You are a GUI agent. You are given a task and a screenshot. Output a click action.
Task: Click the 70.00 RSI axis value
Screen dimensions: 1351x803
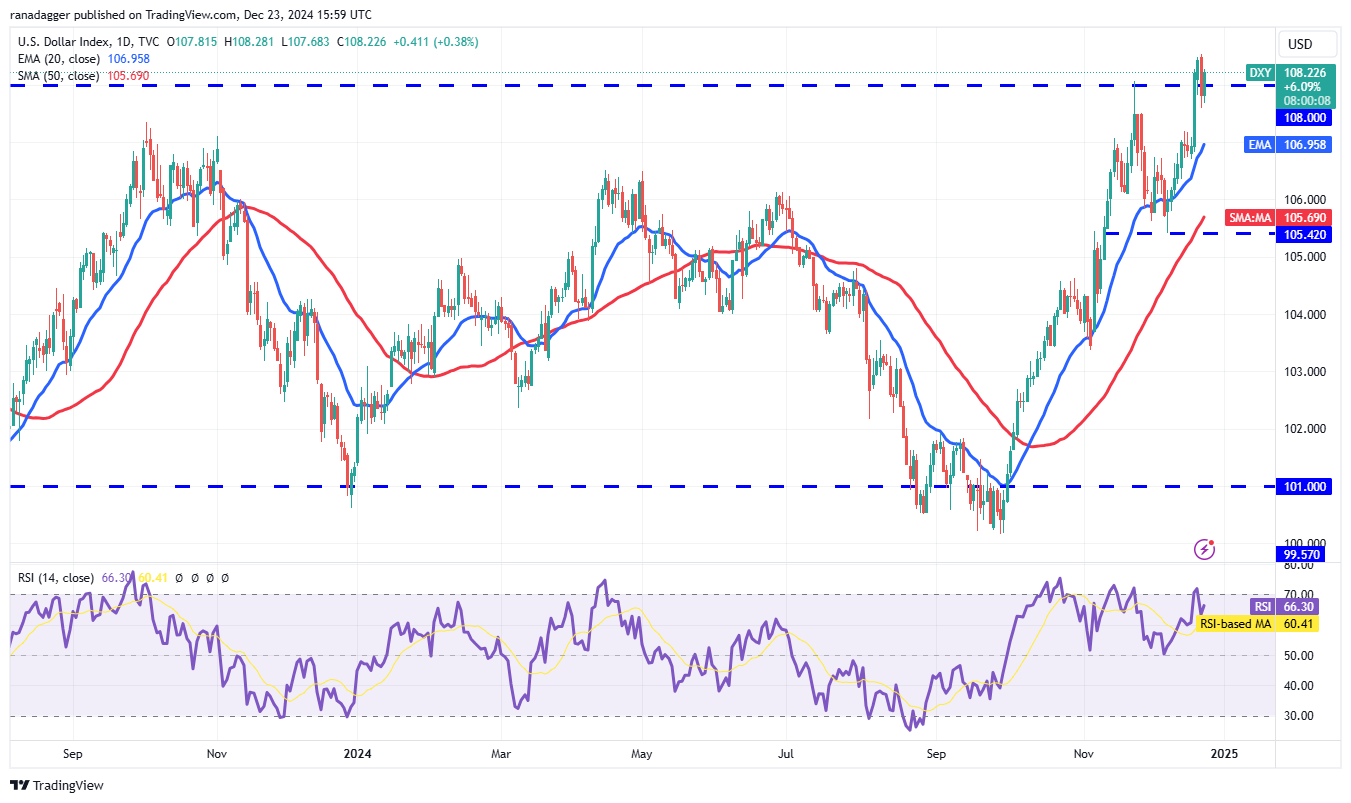click(1298, 594)
